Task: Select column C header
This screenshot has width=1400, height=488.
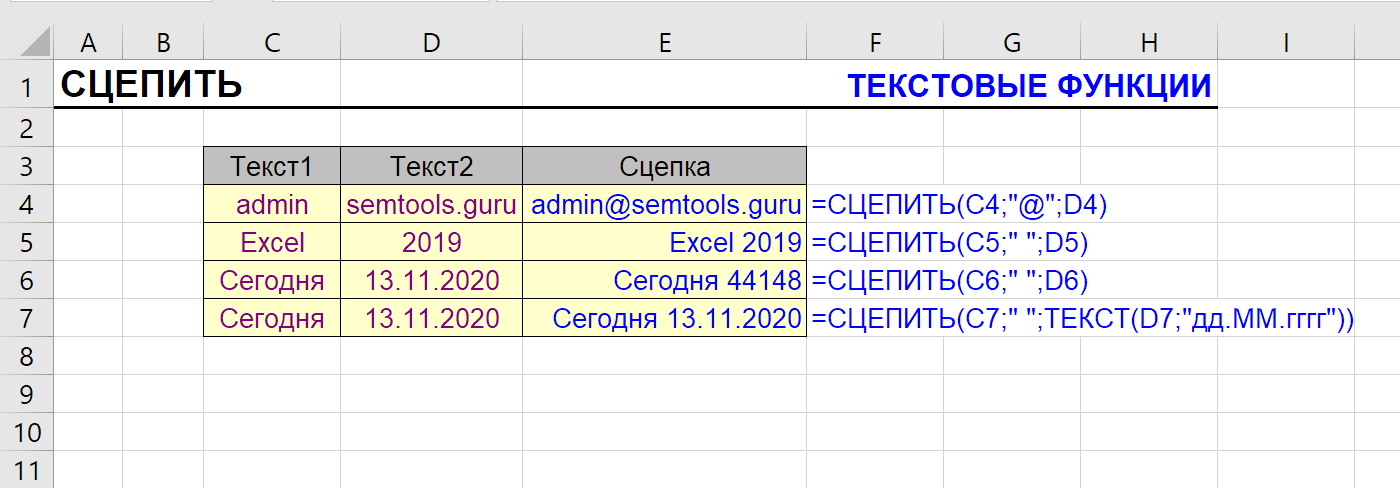Action: [x=271, y=43]
